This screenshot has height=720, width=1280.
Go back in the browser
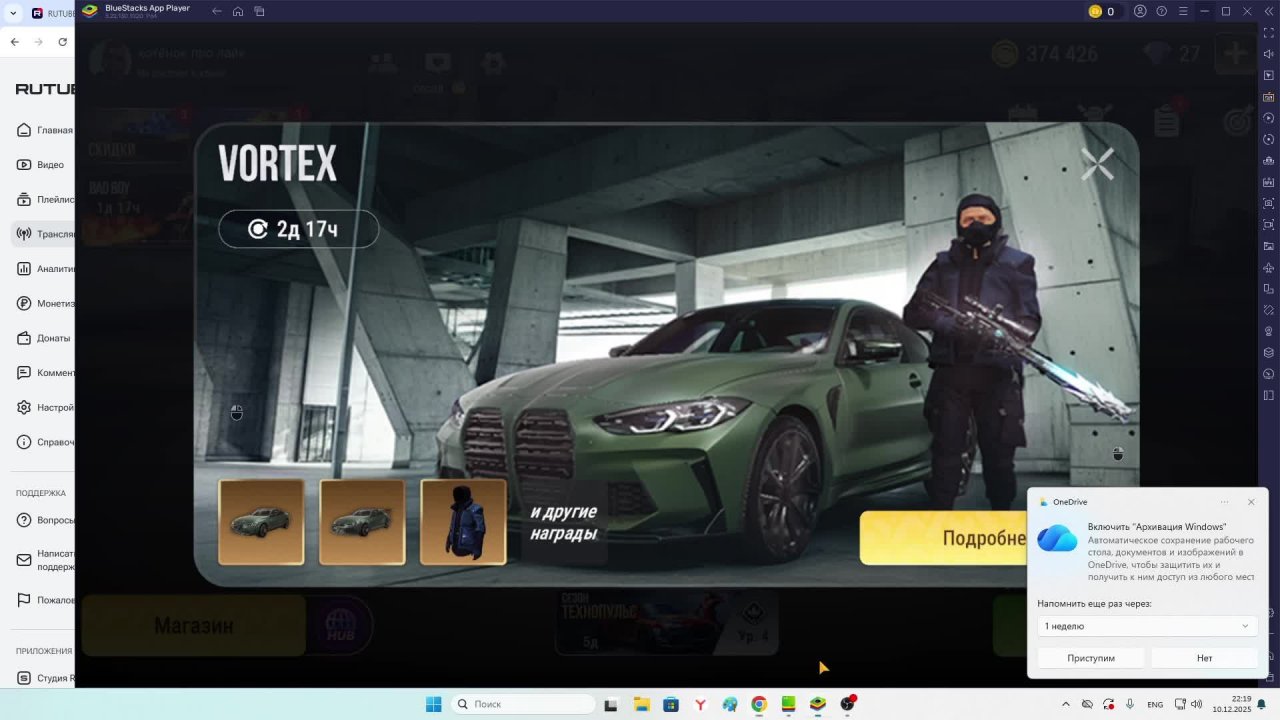(14, 42)
